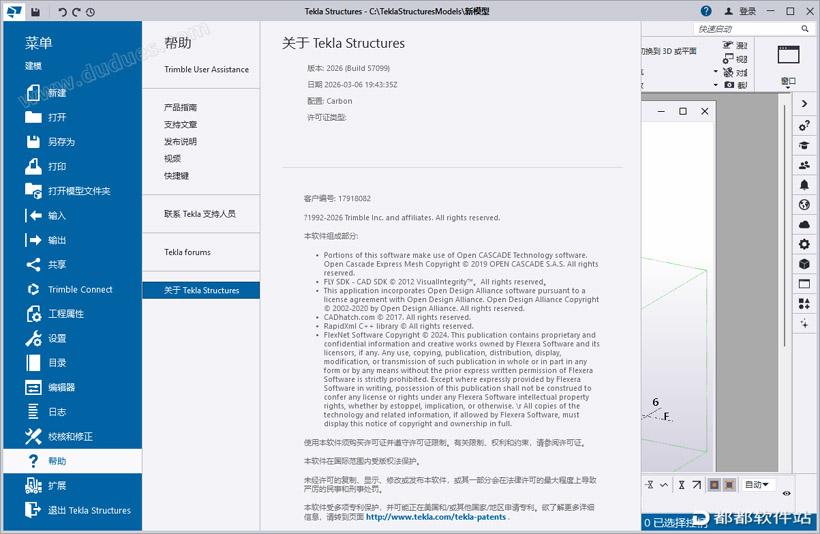Open 打开模型文件夹 menu entry
Viewport: 820px width, 534px height.
[73, 191]
